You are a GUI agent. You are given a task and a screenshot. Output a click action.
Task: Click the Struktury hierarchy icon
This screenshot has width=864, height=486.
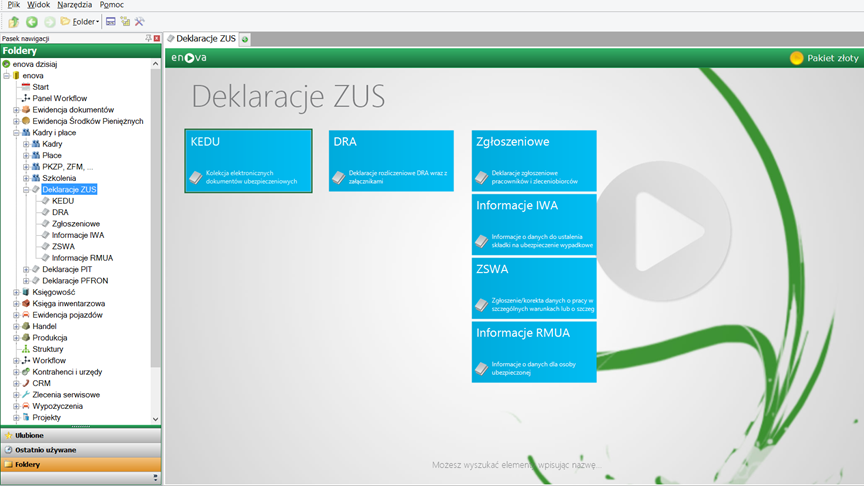(26, 349)
